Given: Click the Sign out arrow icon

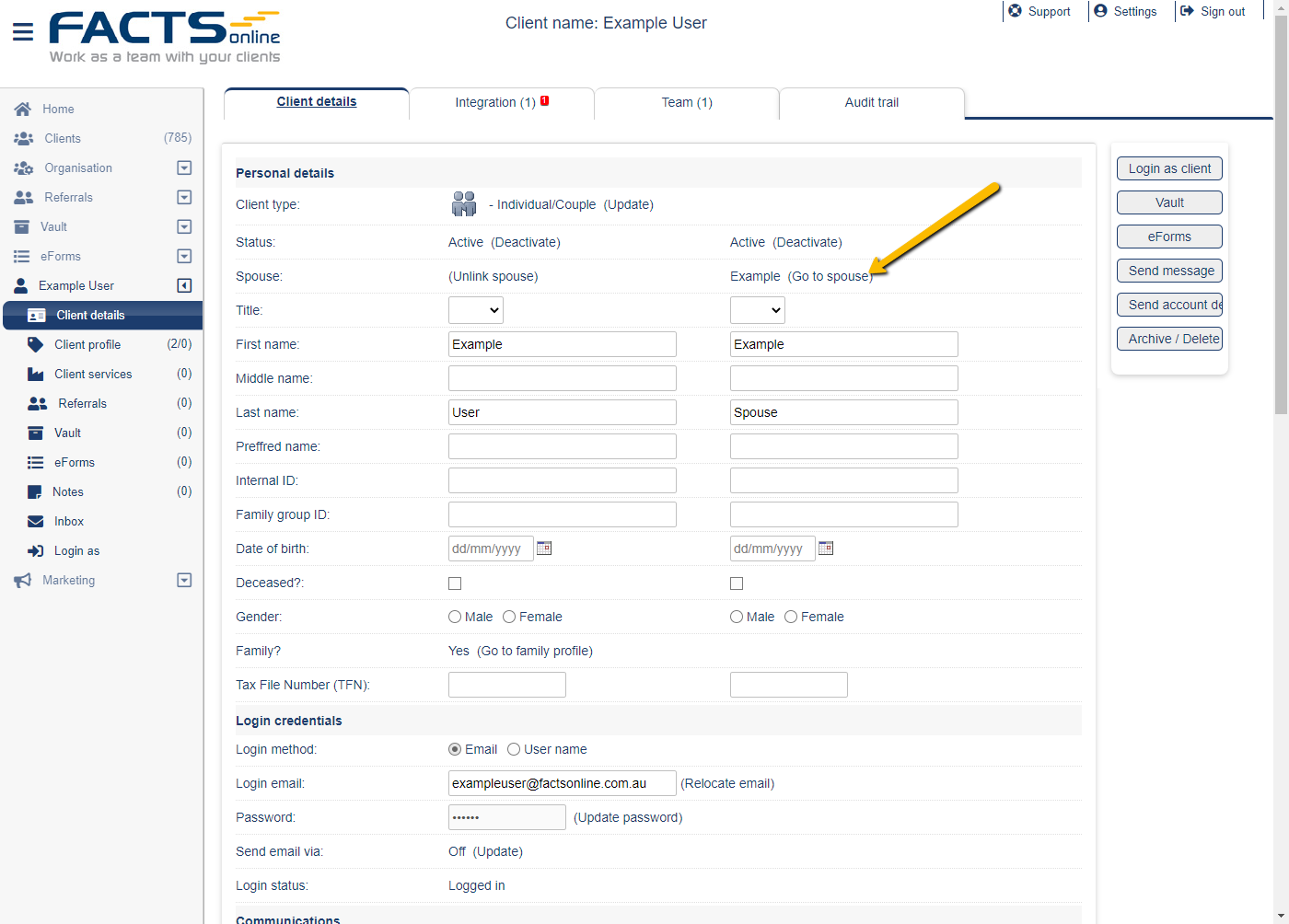Looking at the screenshot, I should click(x=1187, y=11).
